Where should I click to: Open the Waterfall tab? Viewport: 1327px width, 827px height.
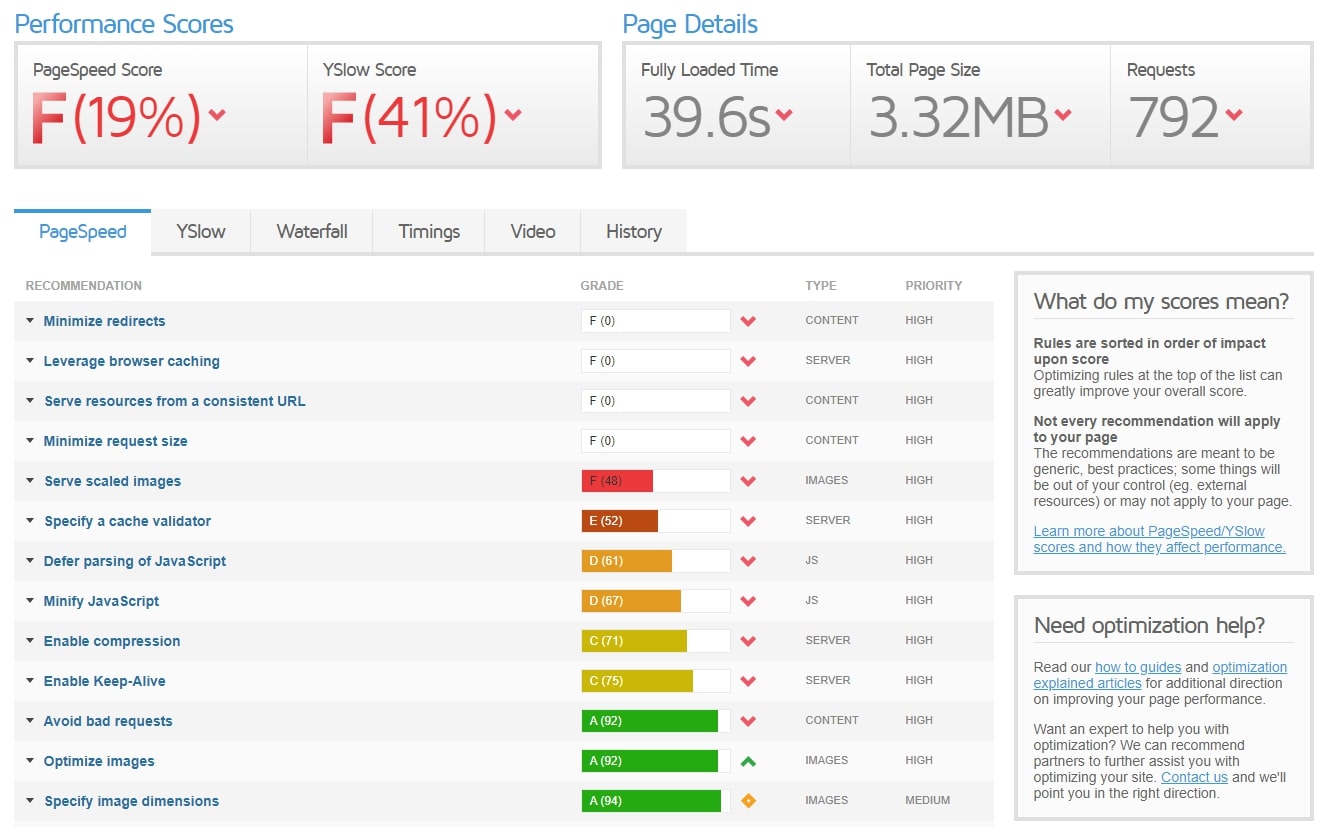tap(312, 232)
